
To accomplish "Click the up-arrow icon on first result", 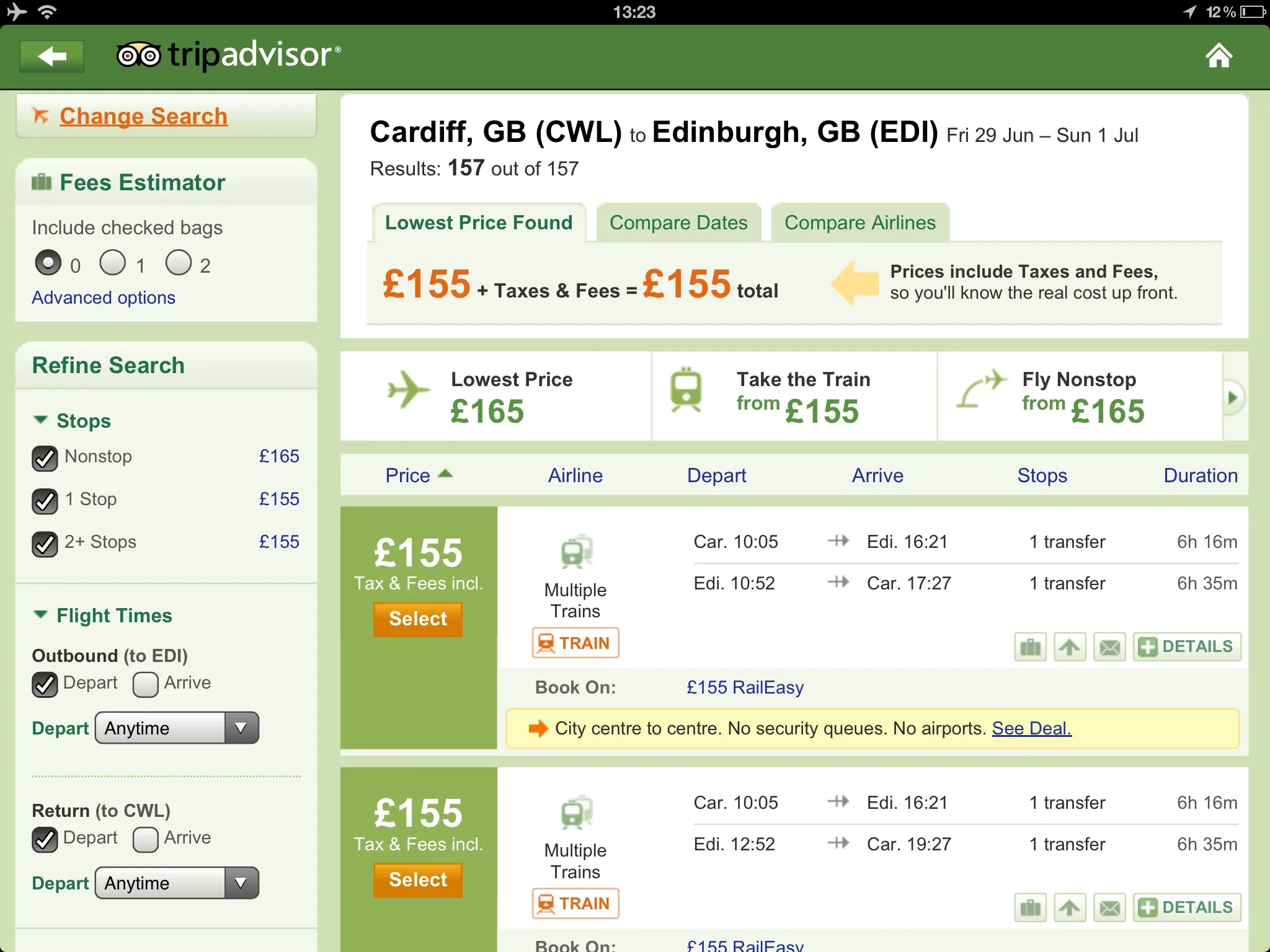I will 1070,647.
